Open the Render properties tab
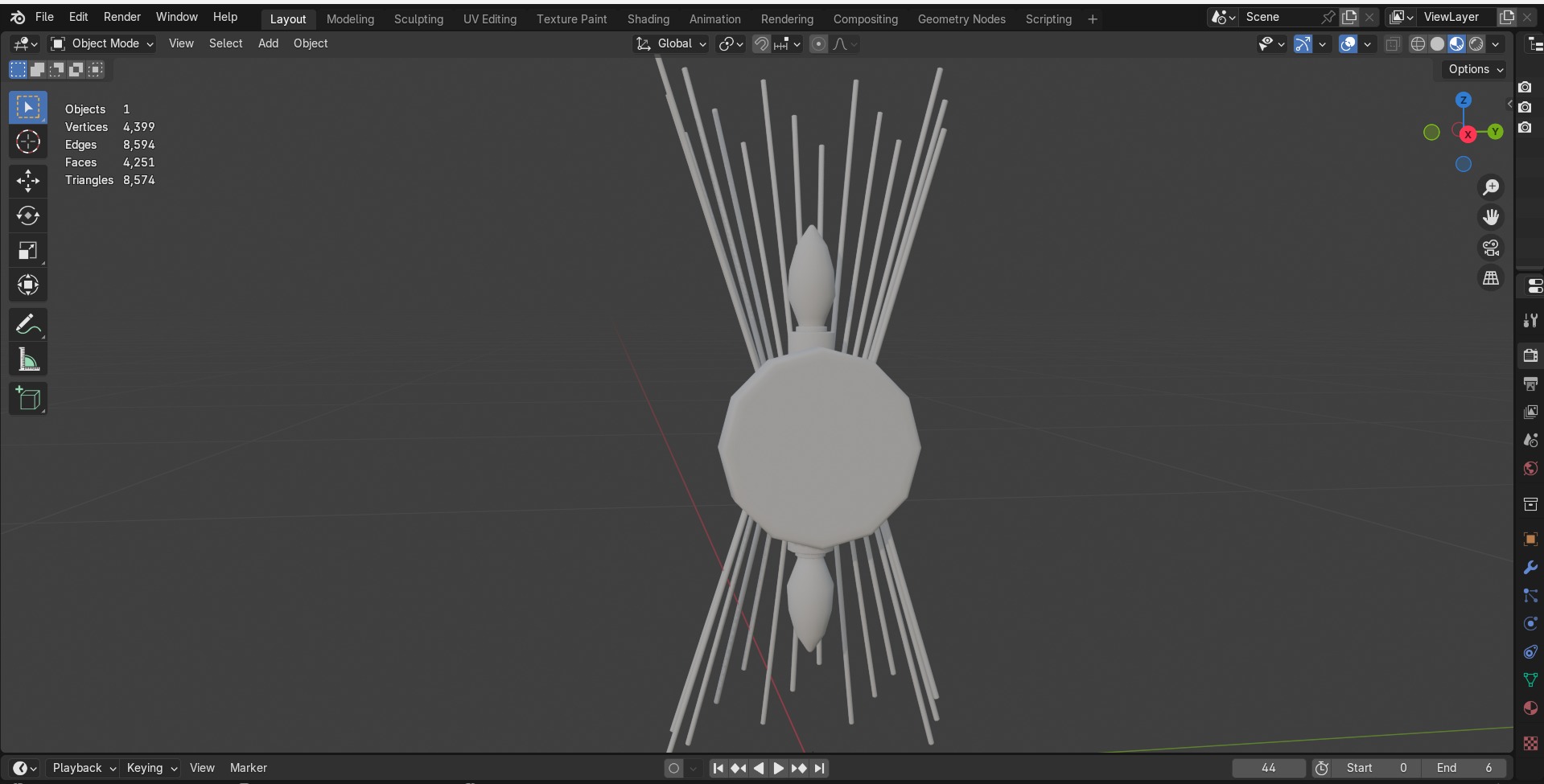The image size is (1544, 784). (x=1530, y=355)
